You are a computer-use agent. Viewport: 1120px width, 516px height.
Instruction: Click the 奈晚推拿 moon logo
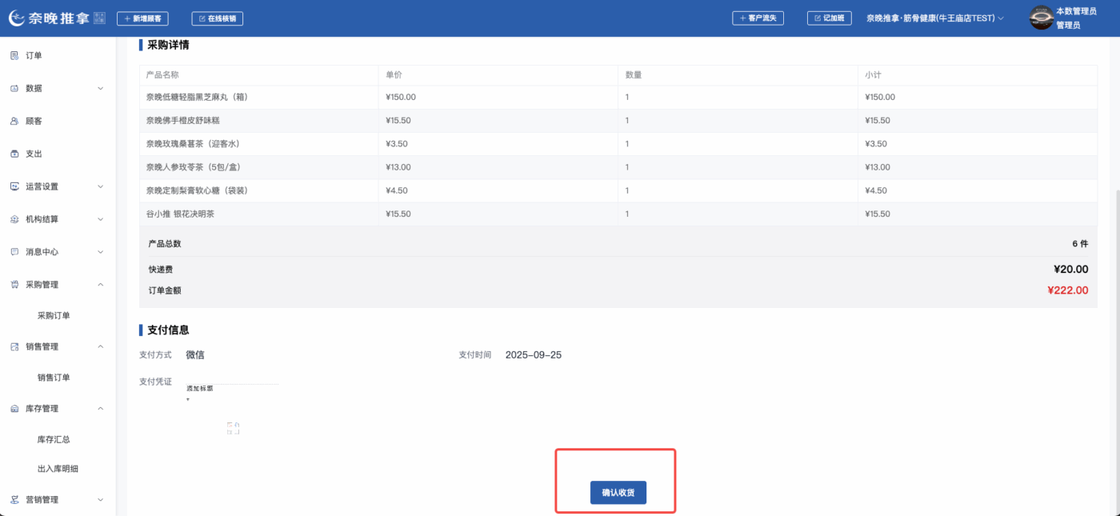(x=16, y=18)
